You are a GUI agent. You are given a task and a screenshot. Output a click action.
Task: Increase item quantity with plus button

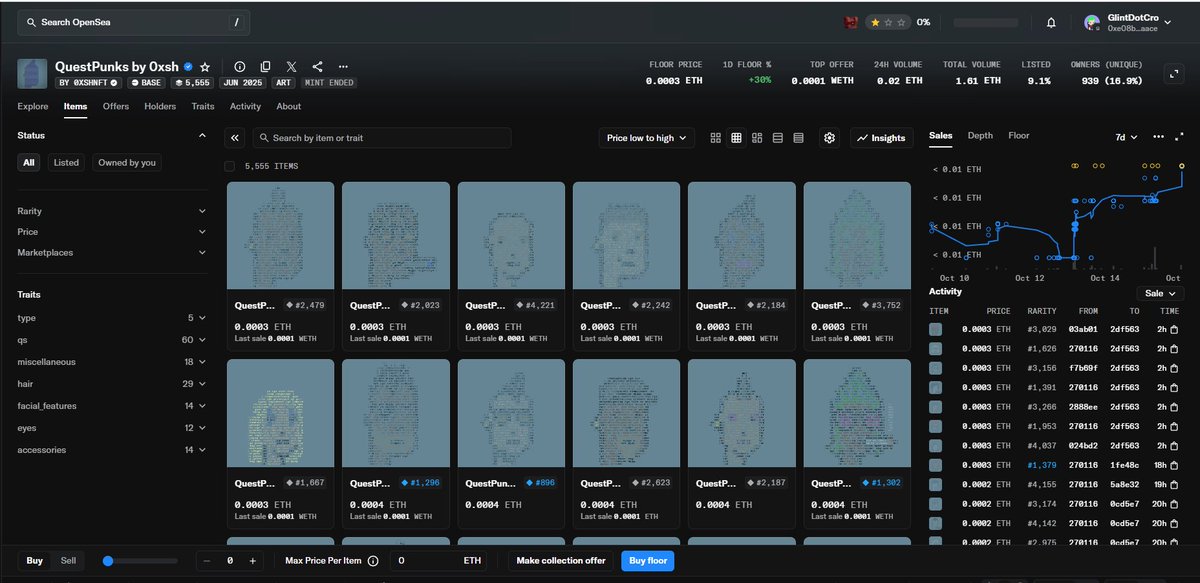253,561
